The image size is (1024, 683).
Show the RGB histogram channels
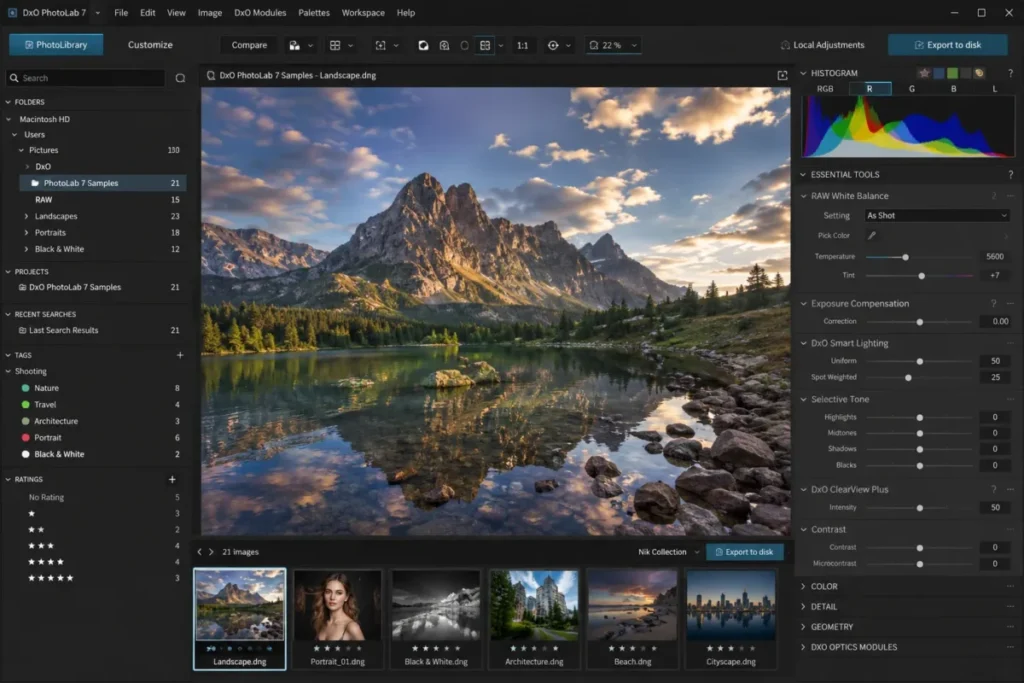[x=825, y=89]
